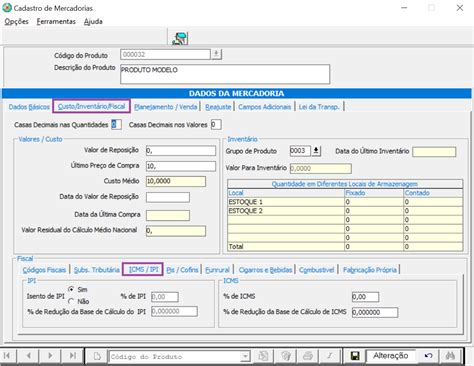The height and width of the screenshot is (366, 474).
Task: Click Grupo de Produto code field
Action: tap(300, 151)
